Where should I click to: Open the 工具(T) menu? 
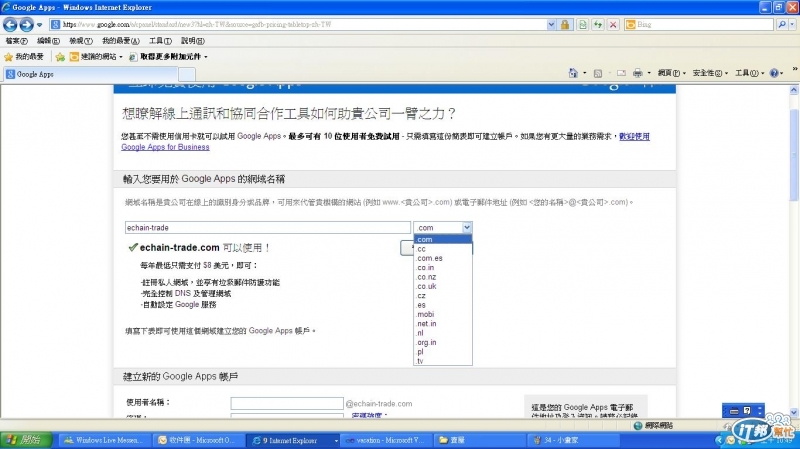coord(160,41)
